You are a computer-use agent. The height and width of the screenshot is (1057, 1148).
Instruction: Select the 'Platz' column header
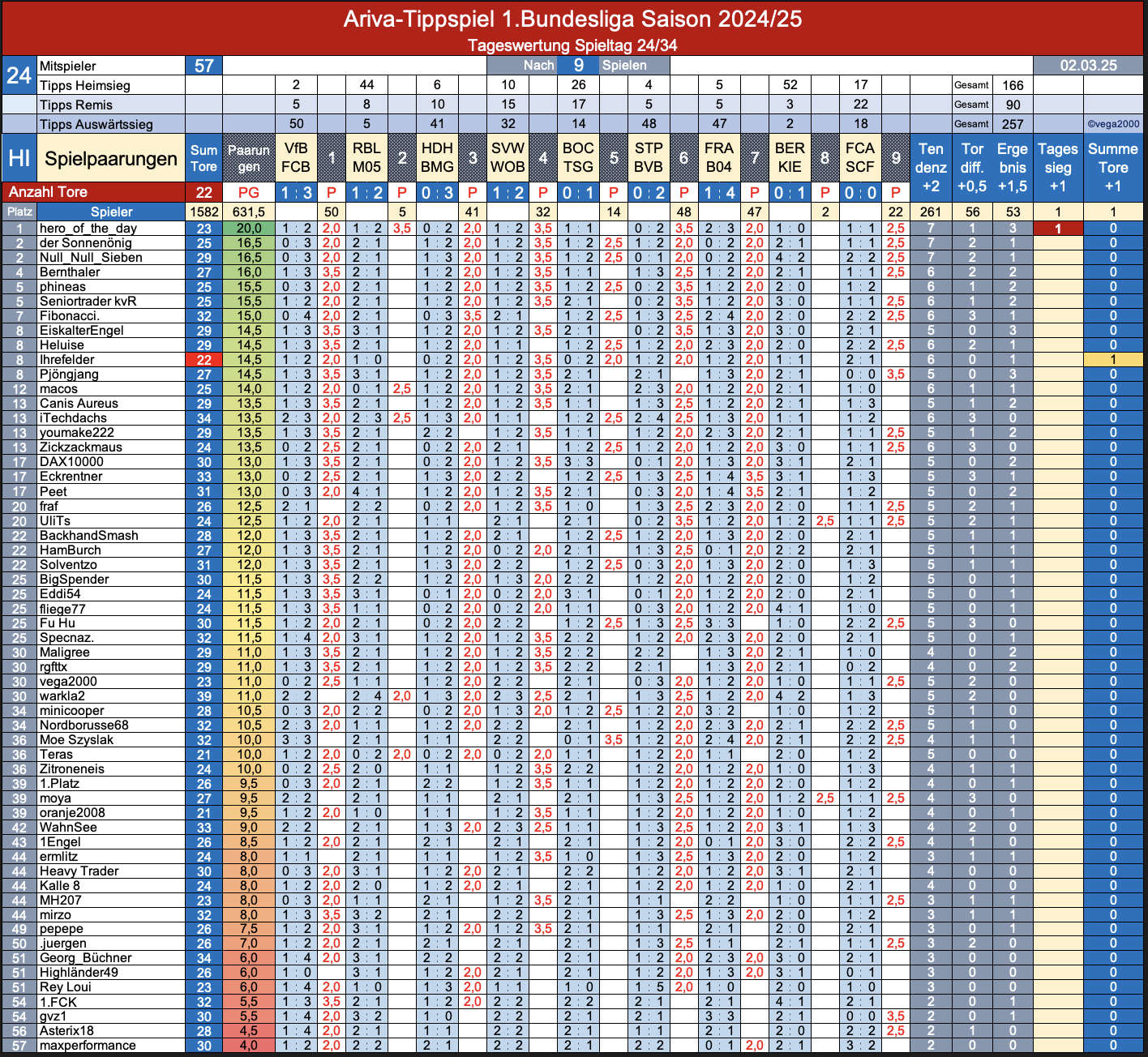pos(19,212)
